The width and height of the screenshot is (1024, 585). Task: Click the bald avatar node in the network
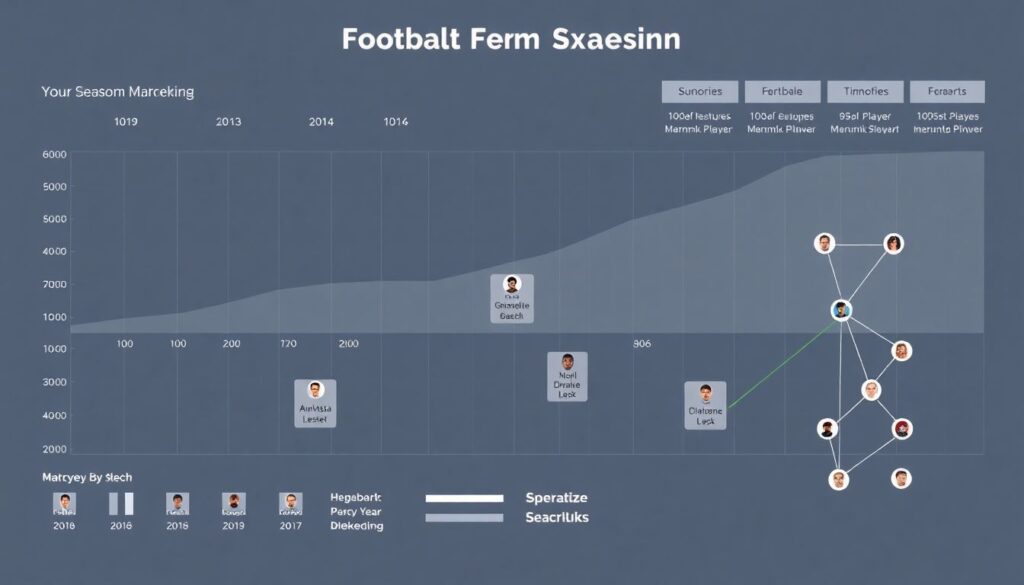pyautogui.click(x=871, y=390)
